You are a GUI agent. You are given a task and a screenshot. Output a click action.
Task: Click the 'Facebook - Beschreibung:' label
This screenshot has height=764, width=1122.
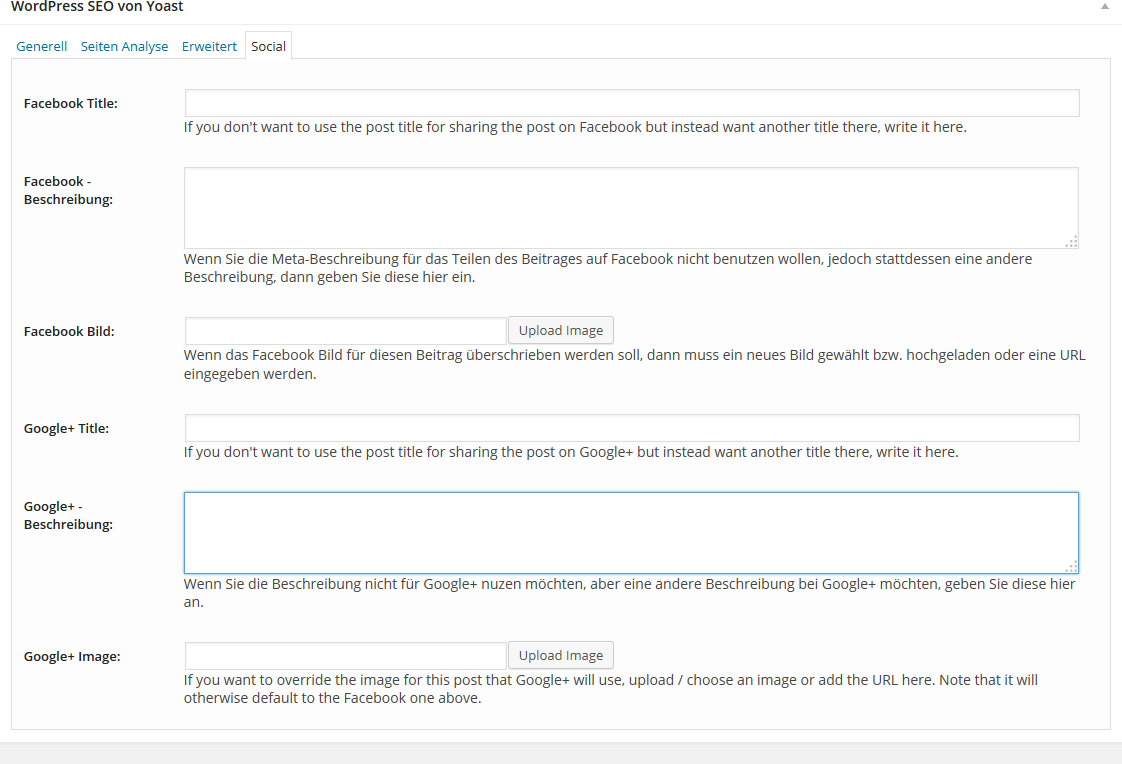point(69,190)
